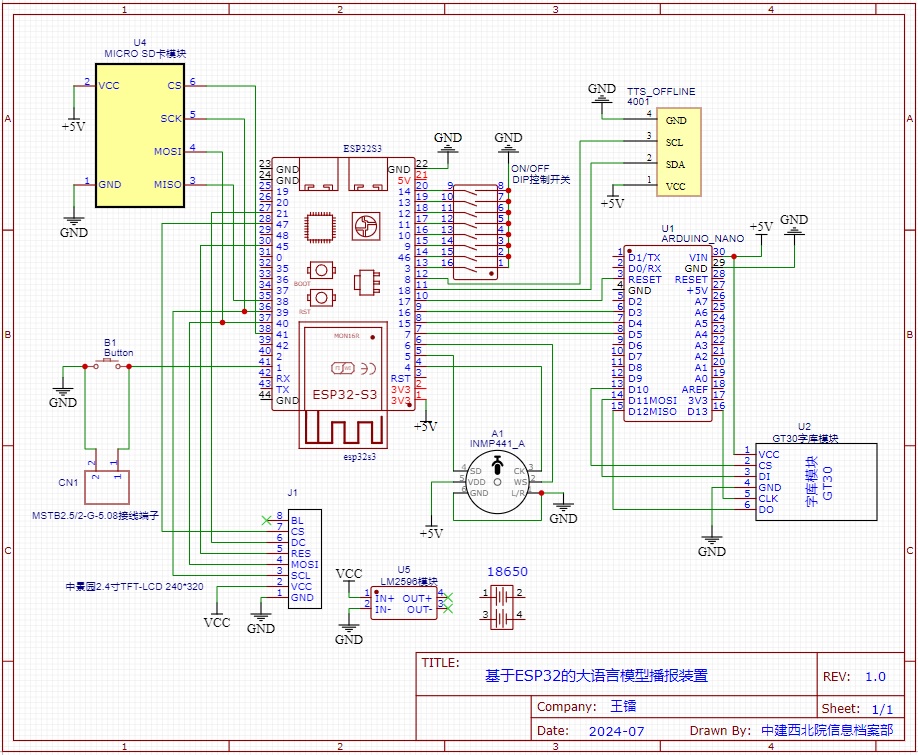Click the LM2596 module component
The height and width of the screenshot is (755, 918).
[403, 602]
